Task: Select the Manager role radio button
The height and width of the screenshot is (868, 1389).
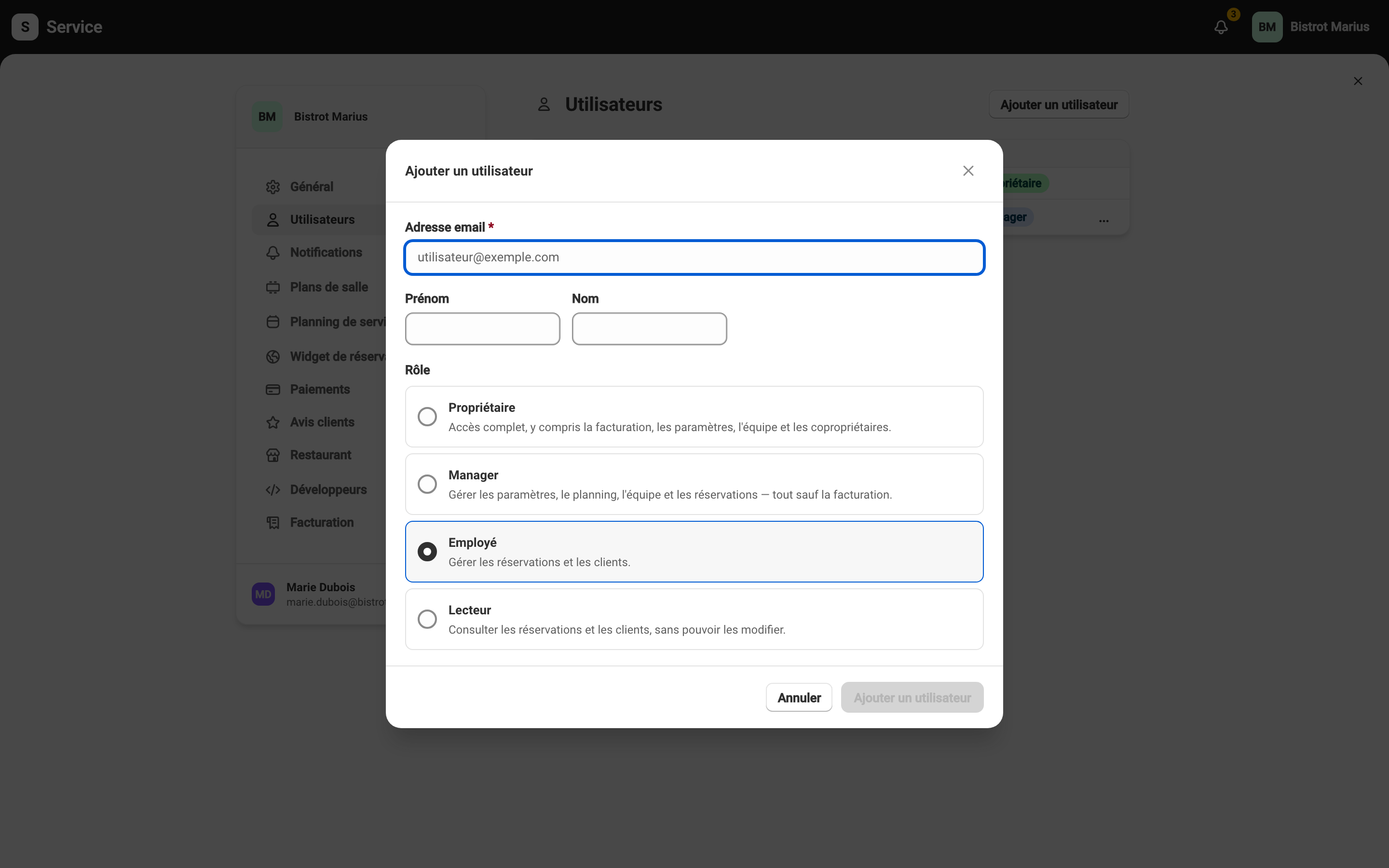Action: [x=427, y=484]
